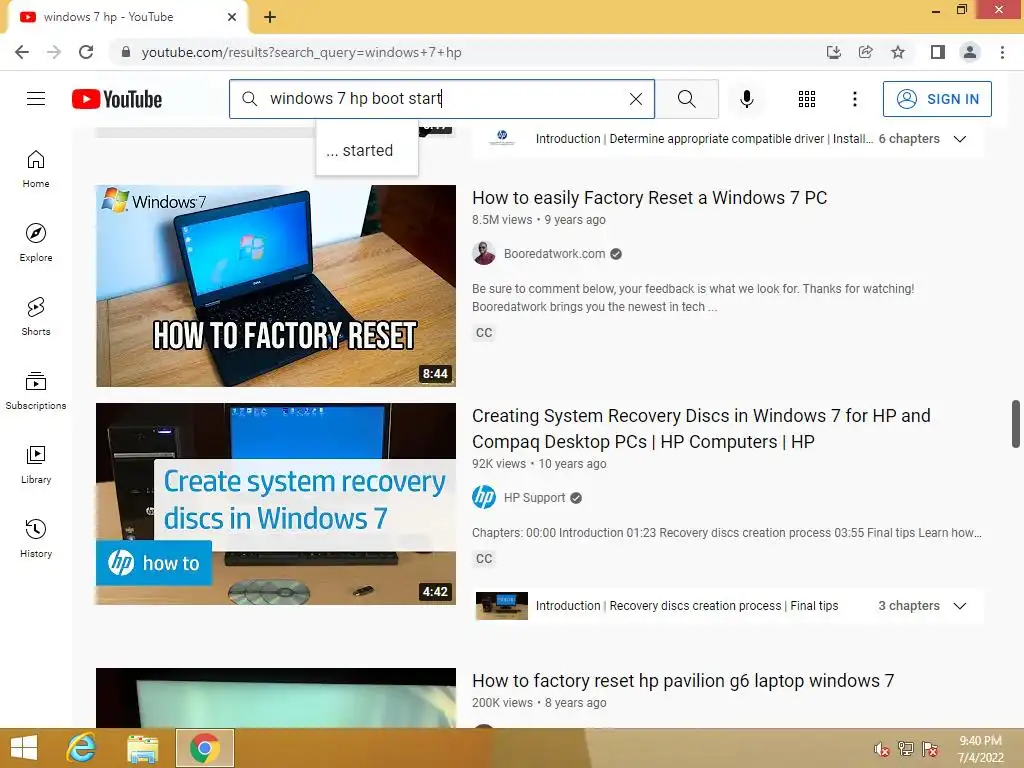Open Library in the sidebar
The height and width of the screenshot is (768, 1024).
tap(36, 464)
